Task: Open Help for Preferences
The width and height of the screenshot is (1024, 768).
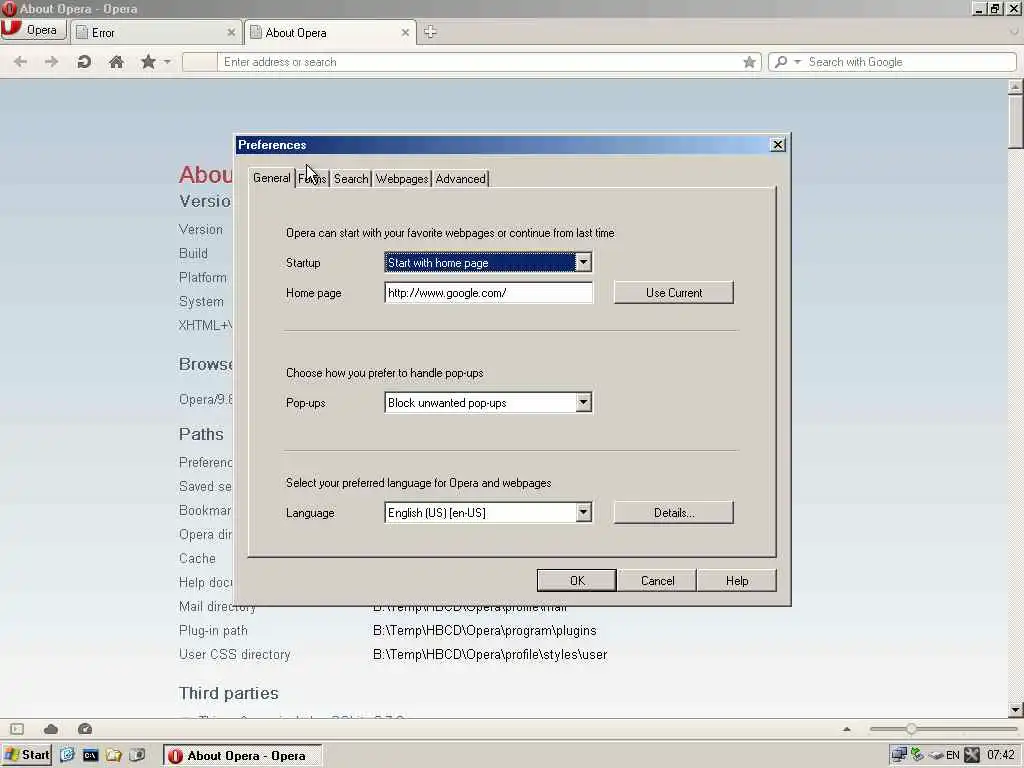Action: coord(737,581)
